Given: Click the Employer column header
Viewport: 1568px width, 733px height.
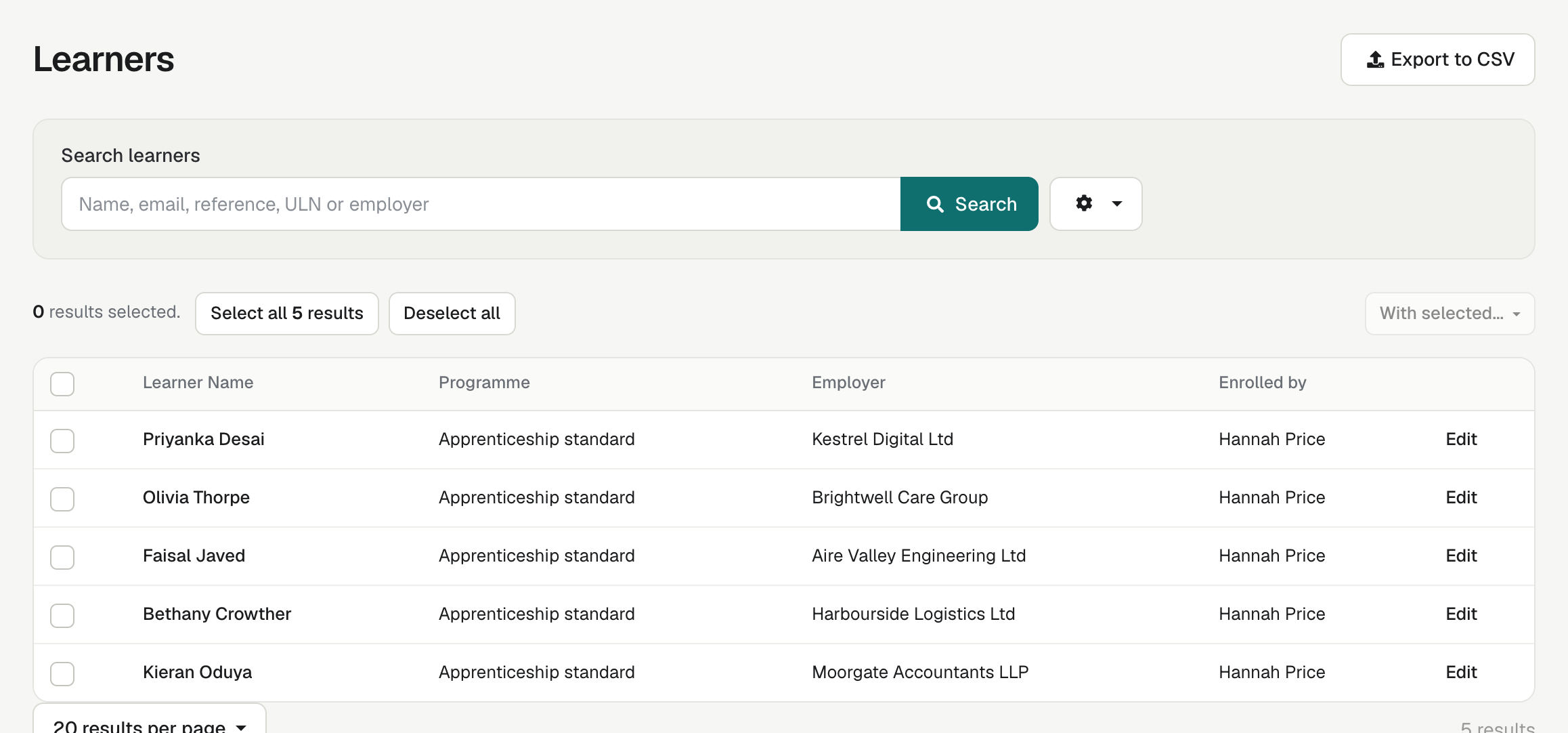Looking at the screenshot, I should 848,383.
